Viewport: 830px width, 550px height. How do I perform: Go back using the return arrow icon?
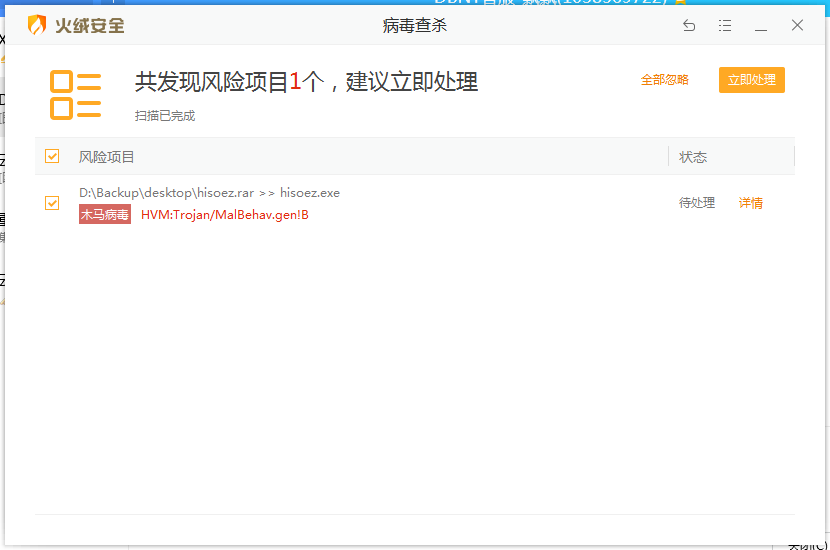pyautogui.click(x=689, y=26)
